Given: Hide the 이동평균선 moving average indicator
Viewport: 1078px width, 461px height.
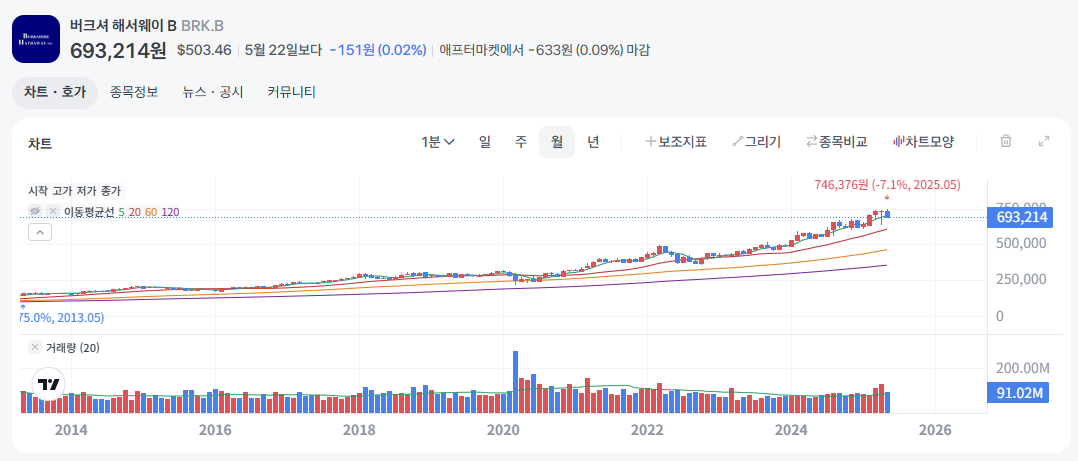Looking at the screenshot, I should (34, 212).
